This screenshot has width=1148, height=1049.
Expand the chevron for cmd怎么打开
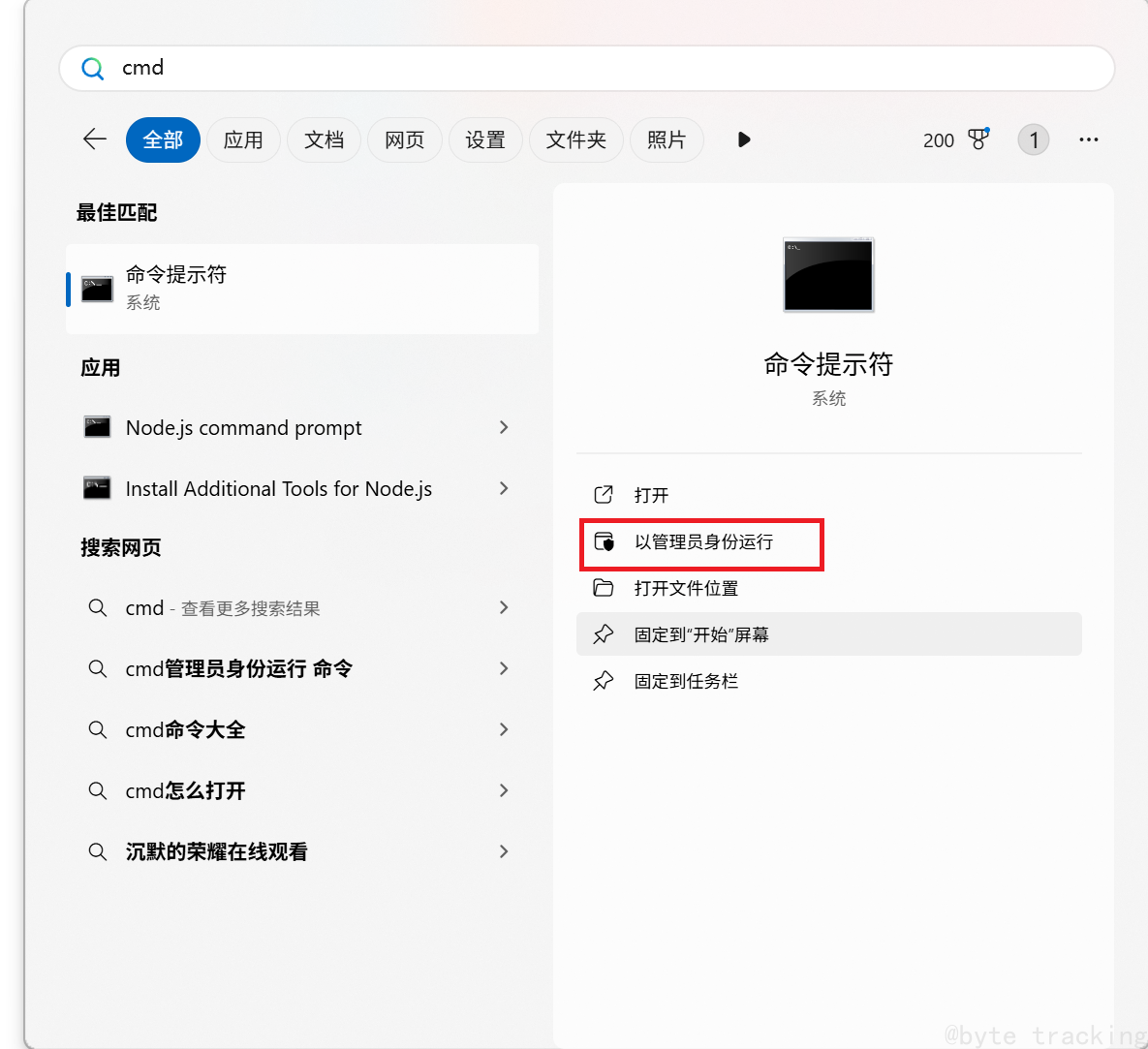pyautogui.click(x=504, y=790)
